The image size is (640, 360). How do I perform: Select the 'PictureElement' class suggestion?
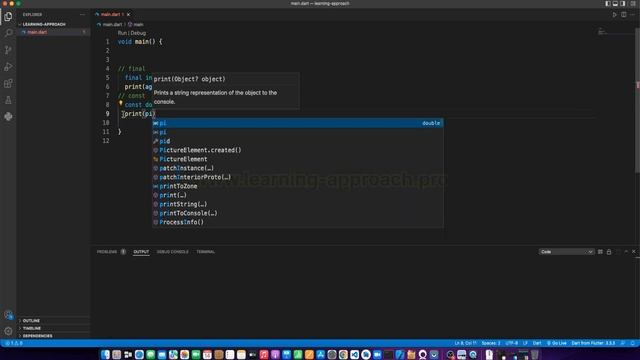[x=298, y=159]
